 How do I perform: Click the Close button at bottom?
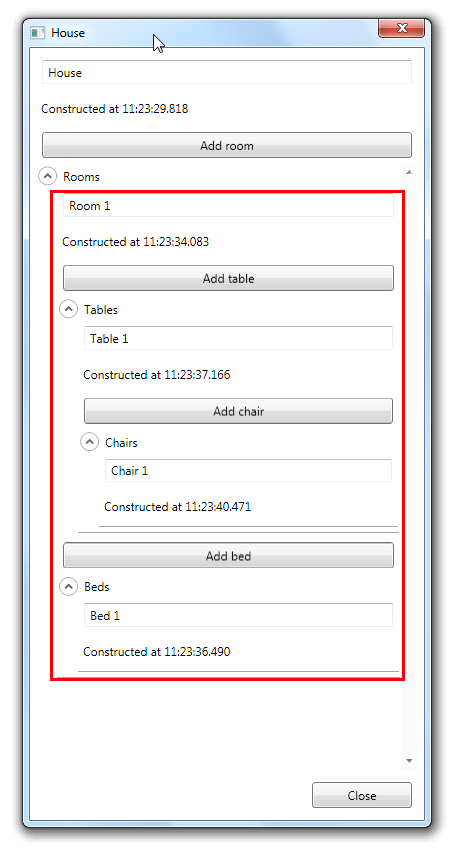(x=362, y=795)
